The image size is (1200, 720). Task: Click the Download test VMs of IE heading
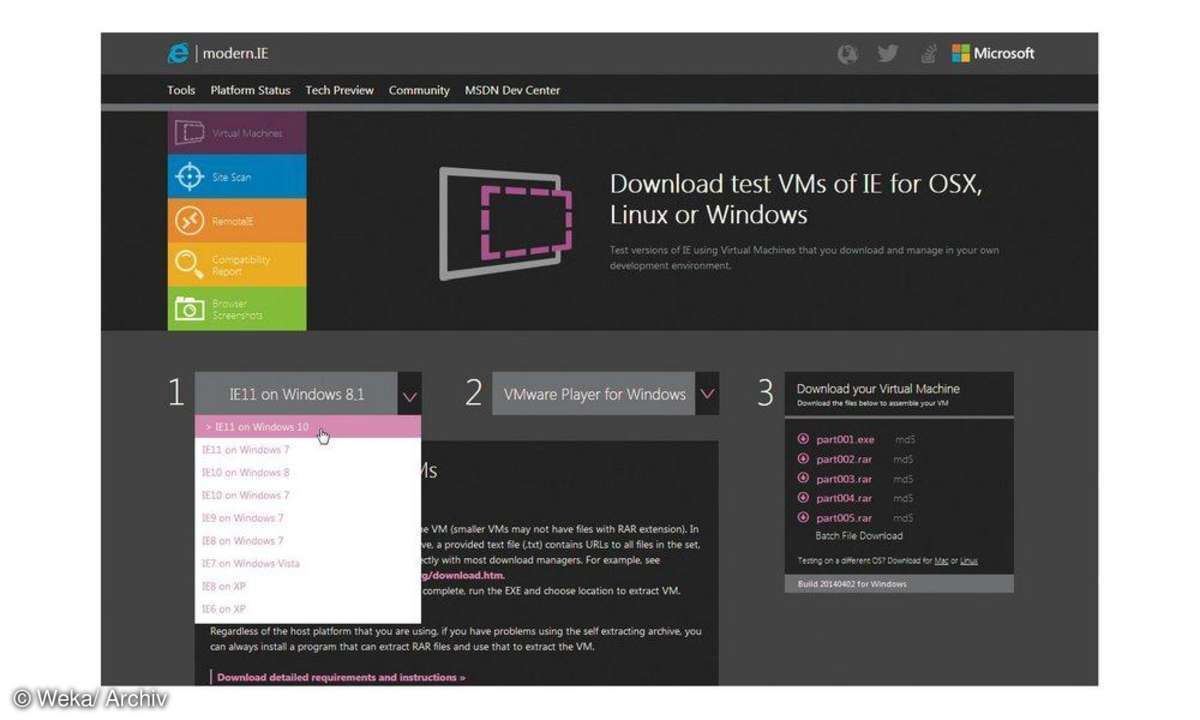click(796, 198)
